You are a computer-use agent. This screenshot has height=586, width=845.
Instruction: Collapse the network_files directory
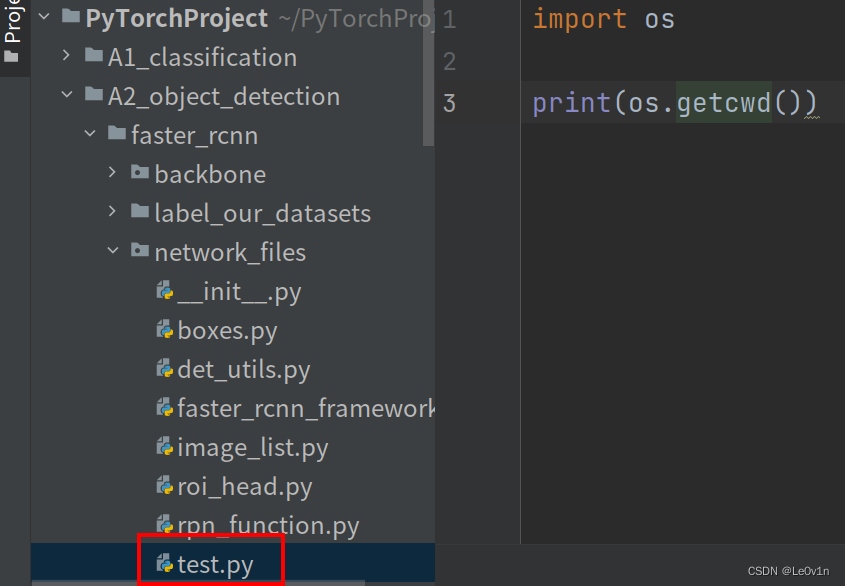pyautogui.click(x=112, y=251)
